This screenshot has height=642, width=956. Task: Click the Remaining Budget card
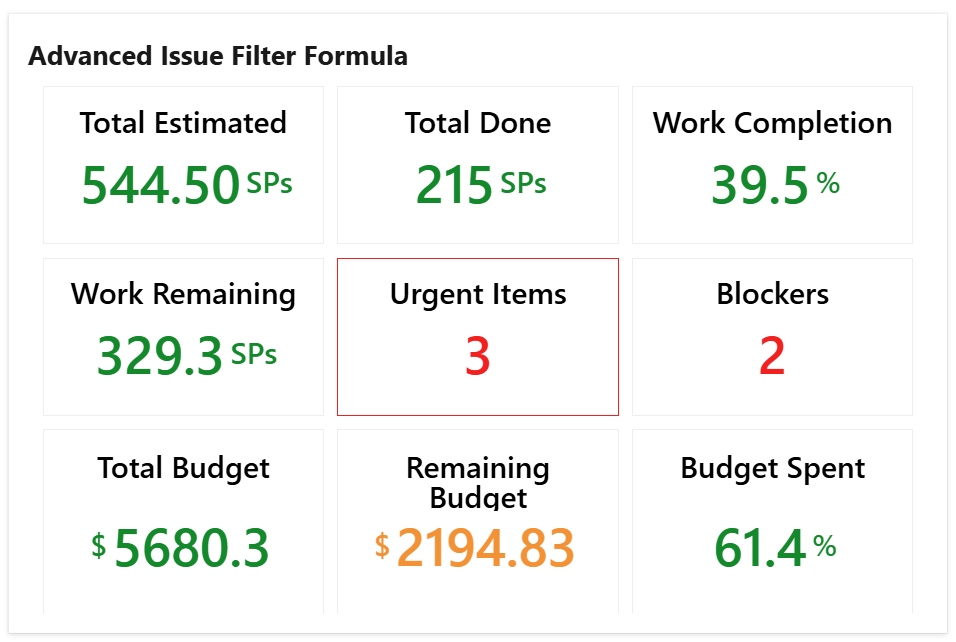coord(477,518)
